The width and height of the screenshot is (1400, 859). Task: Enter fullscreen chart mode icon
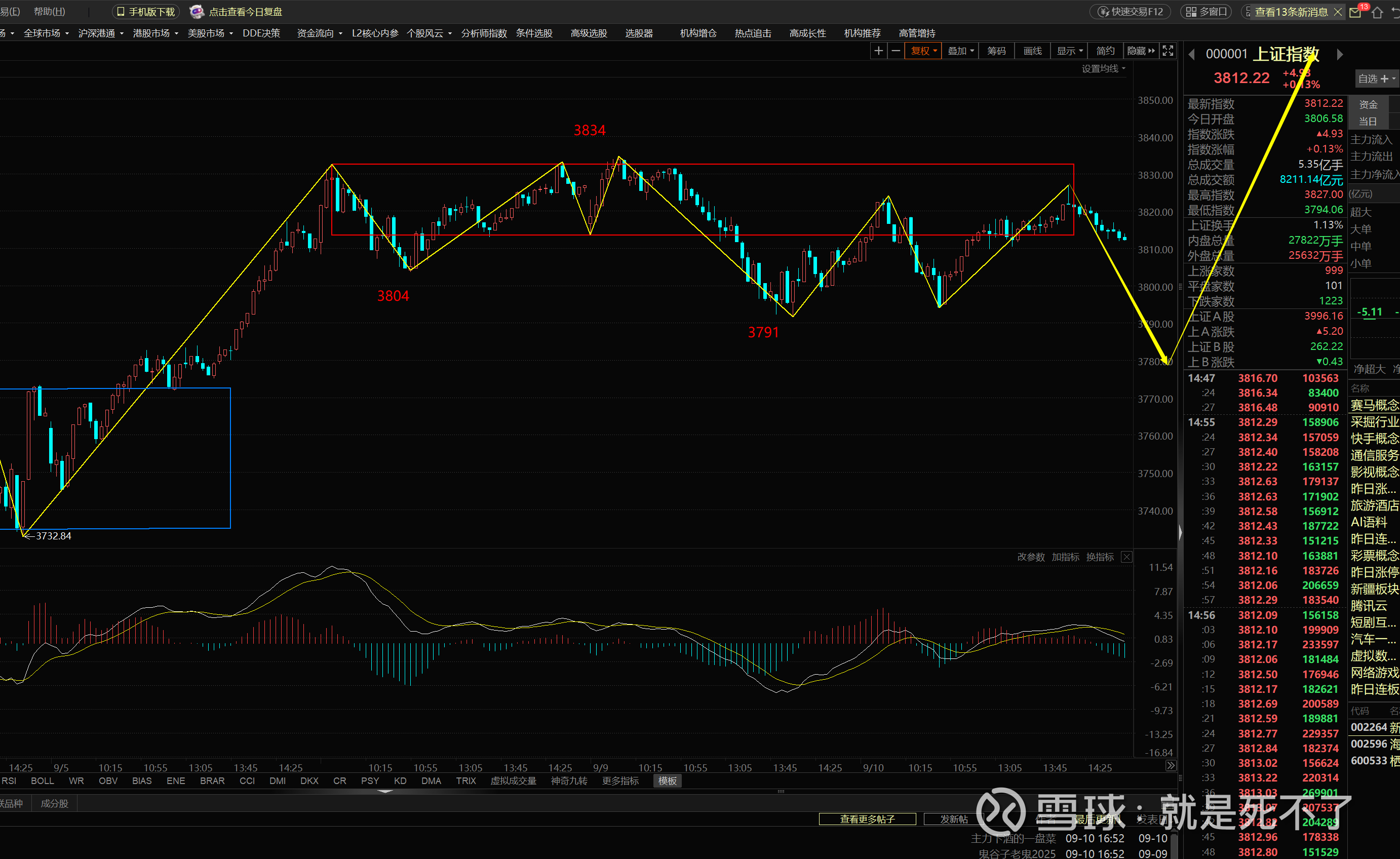click(x=1168, y=51)
